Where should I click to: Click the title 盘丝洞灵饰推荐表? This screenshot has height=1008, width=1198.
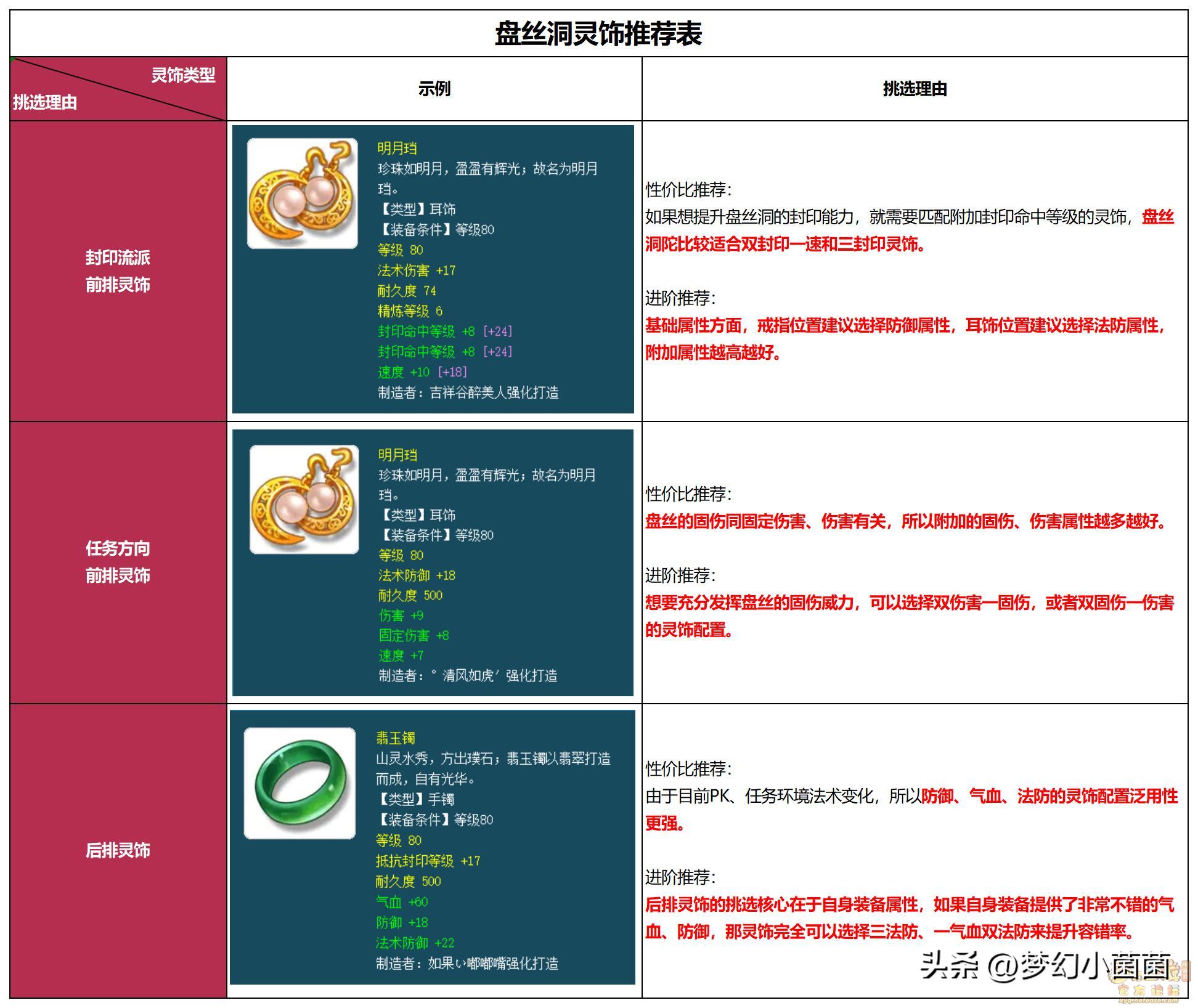(x=598, y=31)
